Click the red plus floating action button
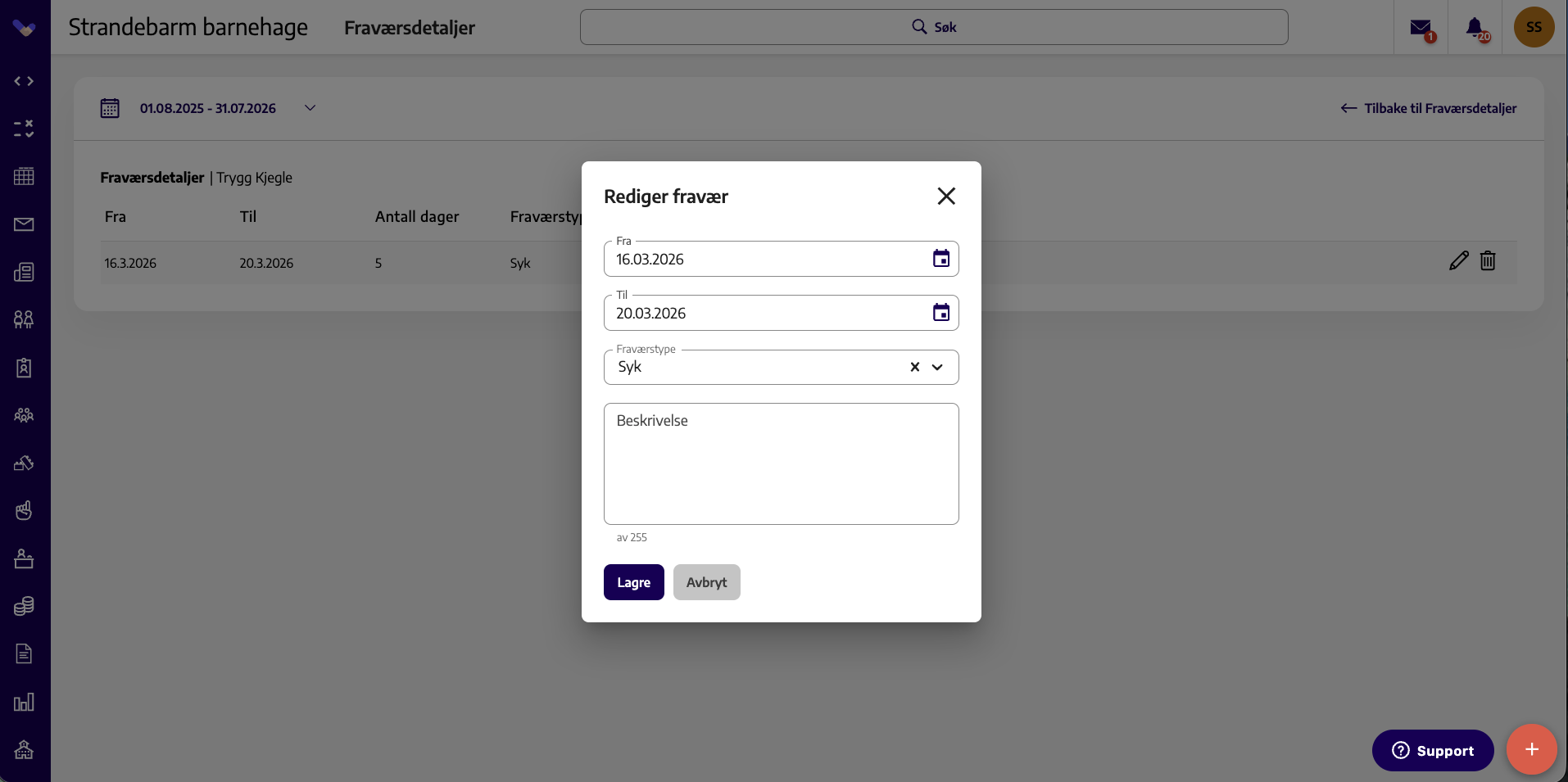Screen dimensions: 1568x782 pos(1532,749)
